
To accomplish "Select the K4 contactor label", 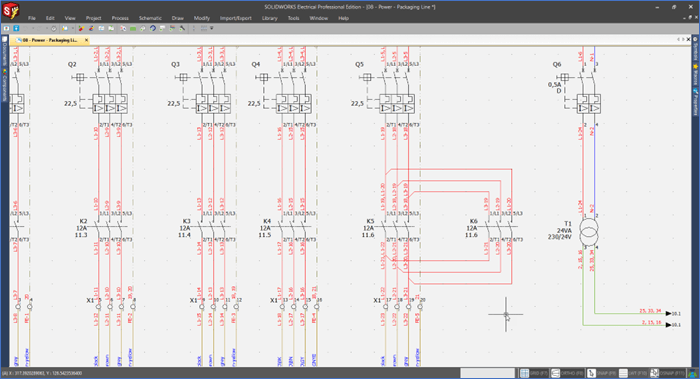I will [267, 221].
